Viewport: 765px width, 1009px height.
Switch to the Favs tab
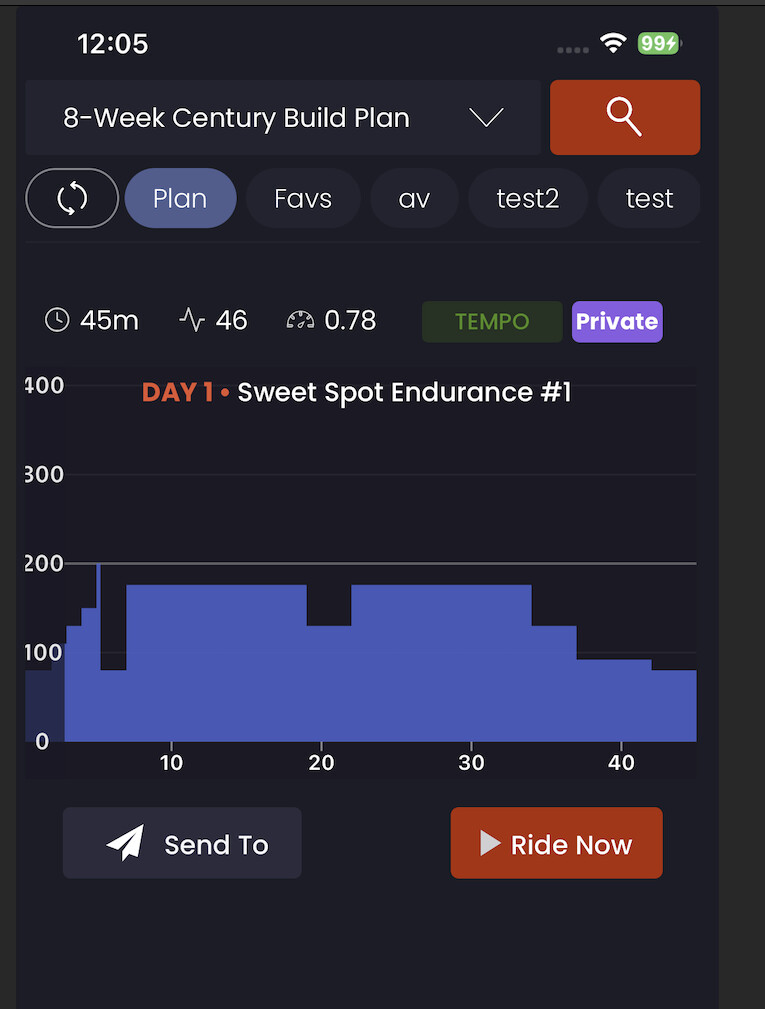point(303,198)
